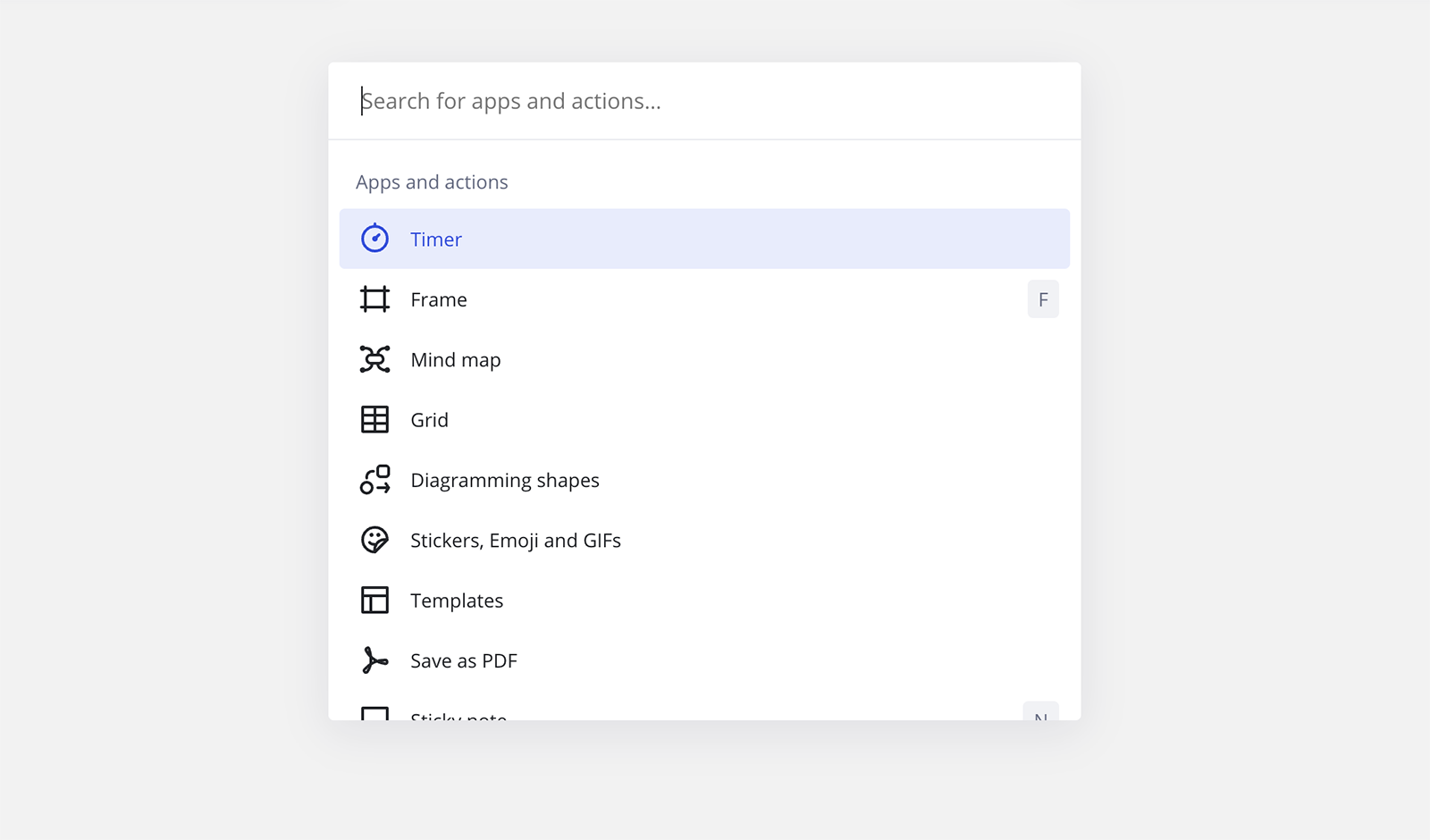Open the Diagramming shapes text entry
The height and width of the screenshot is (840, 1430).
[x=505, y=481]
